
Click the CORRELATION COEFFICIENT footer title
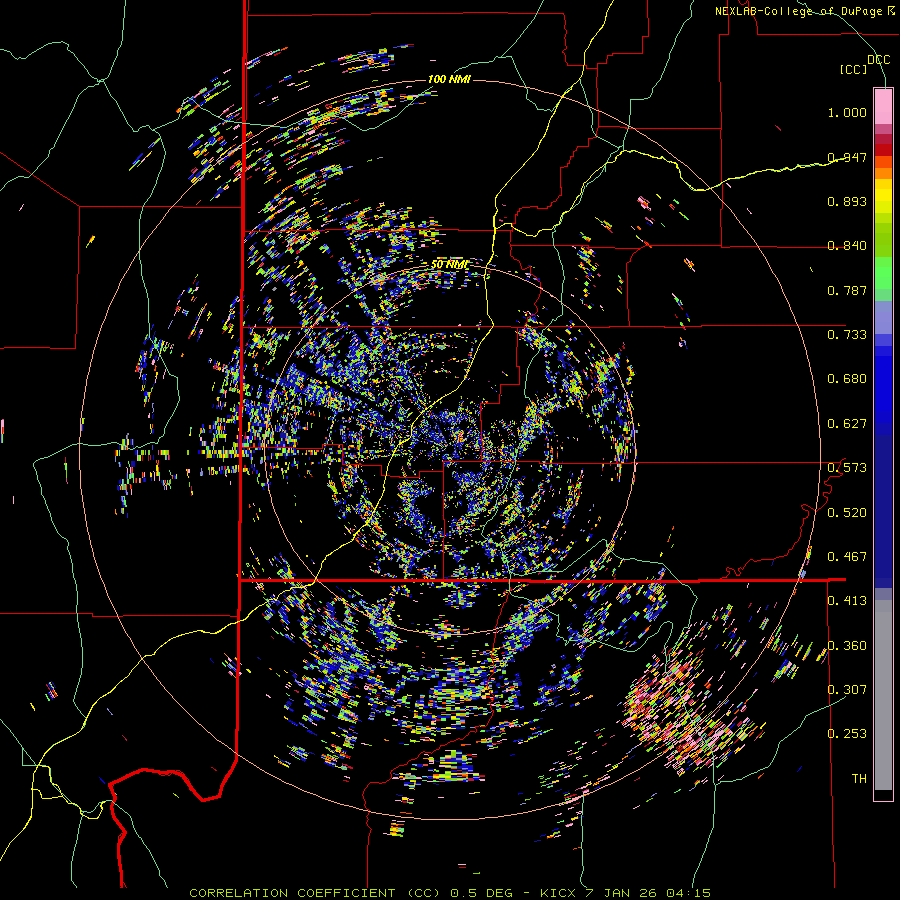coord(292,893)
